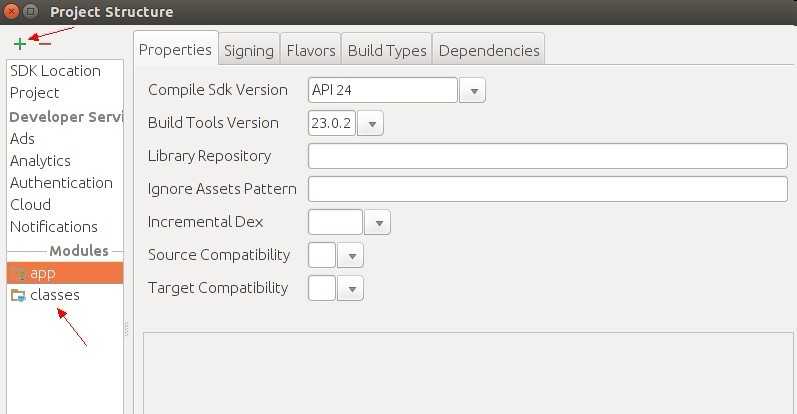Image resolution: width=797 pixels, height=414 pixels.
Task: Close the Project Structure window
Action: [x=11, y=12]
